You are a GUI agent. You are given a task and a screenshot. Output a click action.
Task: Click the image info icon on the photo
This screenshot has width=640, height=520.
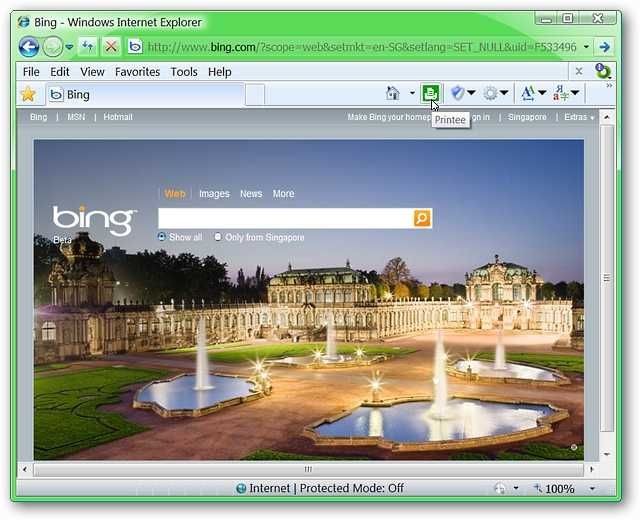click(x=573, y=447)
